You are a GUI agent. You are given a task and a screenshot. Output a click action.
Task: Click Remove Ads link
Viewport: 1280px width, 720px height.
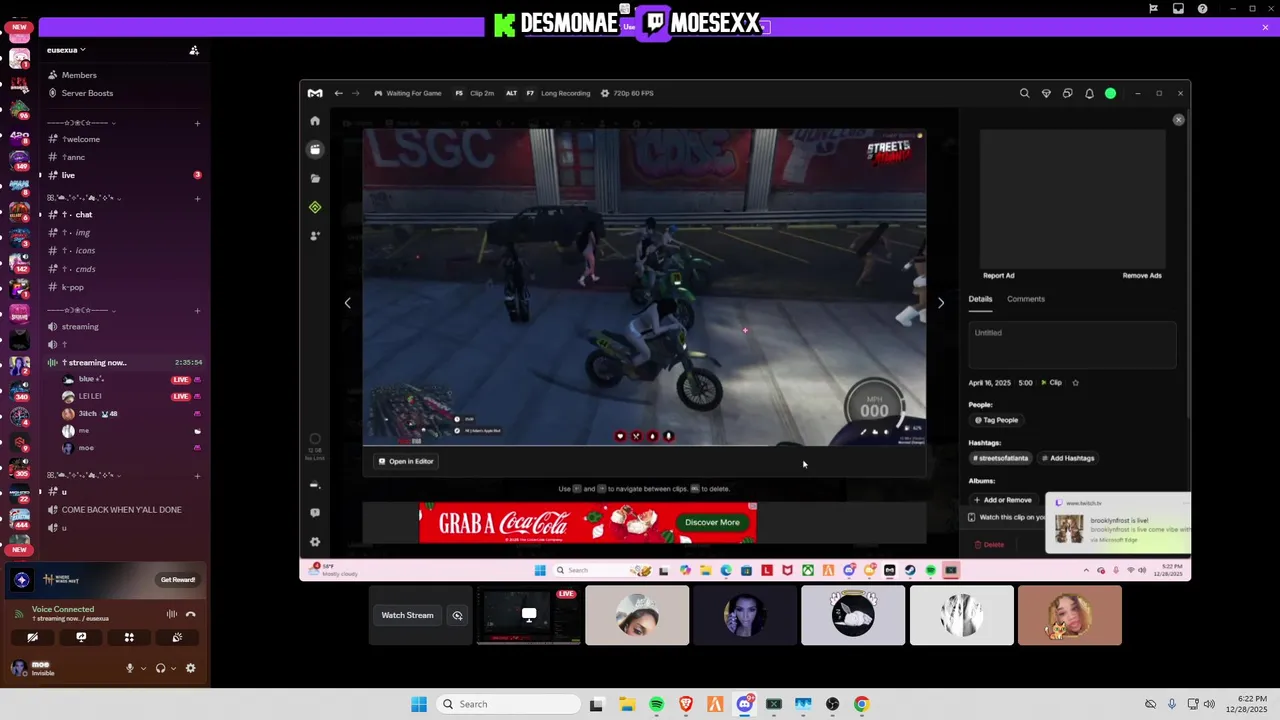point(1142,276)
